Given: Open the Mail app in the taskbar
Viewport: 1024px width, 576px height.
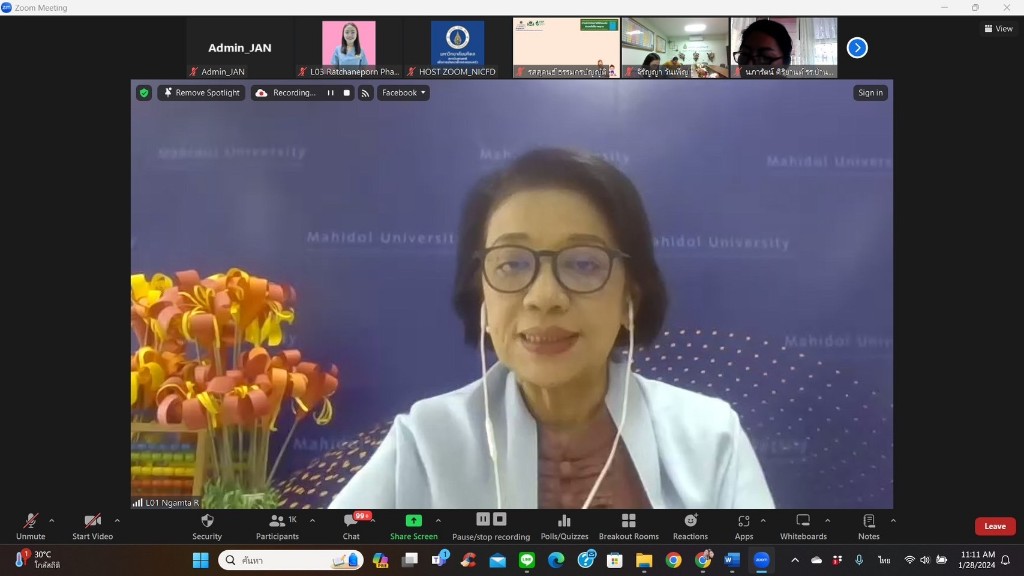Looking at the screenshot, I should click(498, 560).
